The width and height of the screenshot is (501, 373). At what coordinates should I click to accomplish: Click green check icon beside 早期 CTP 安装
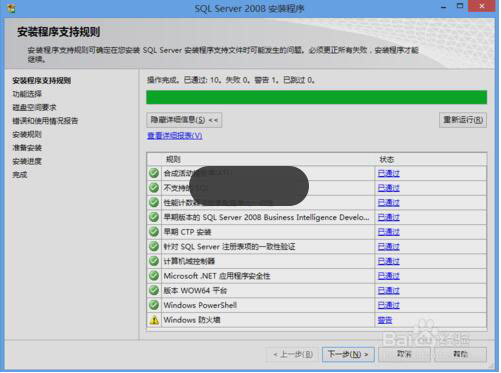tap(154, 232)
